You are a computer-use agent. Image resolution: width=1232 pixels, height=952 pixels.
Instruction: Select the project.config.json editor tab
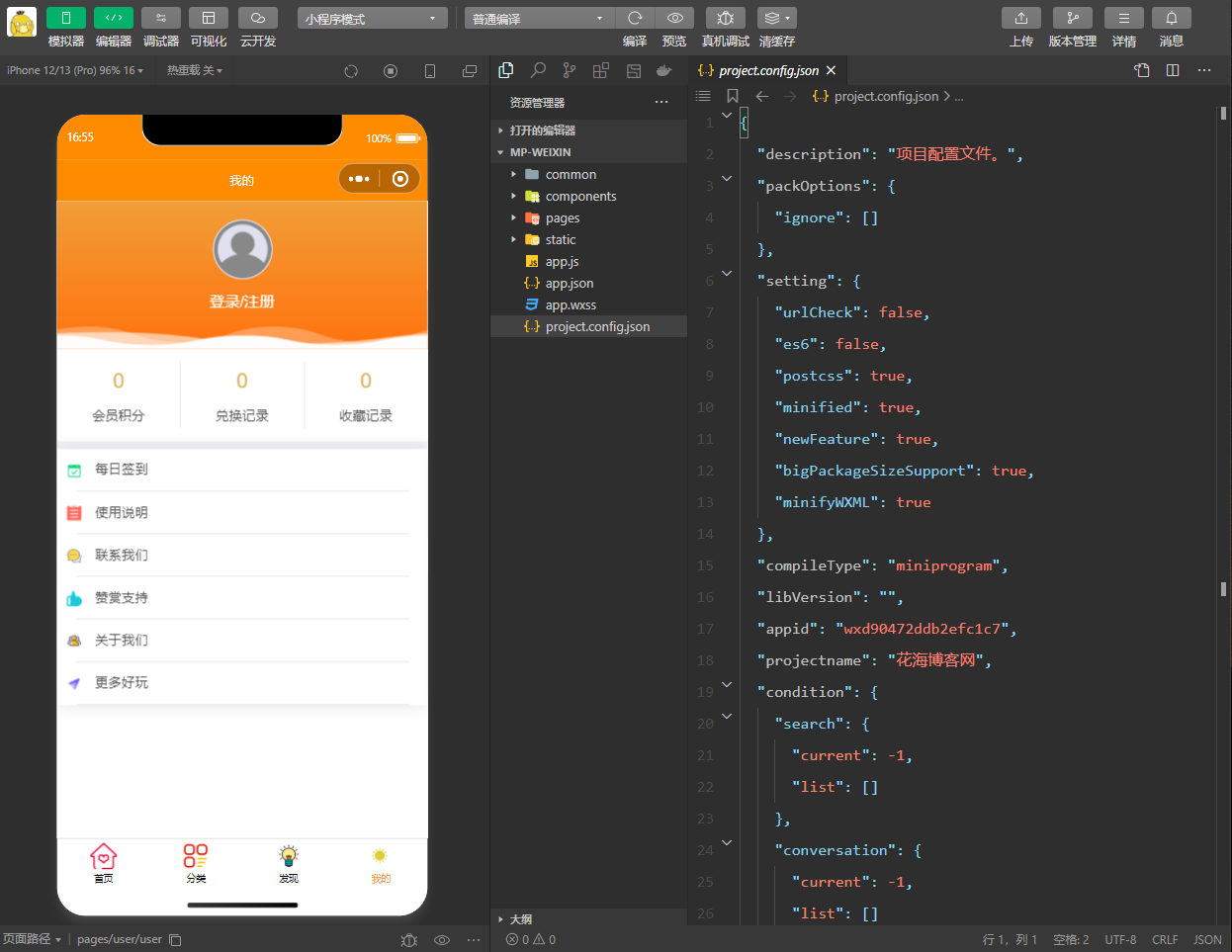[x=768, y=71]
